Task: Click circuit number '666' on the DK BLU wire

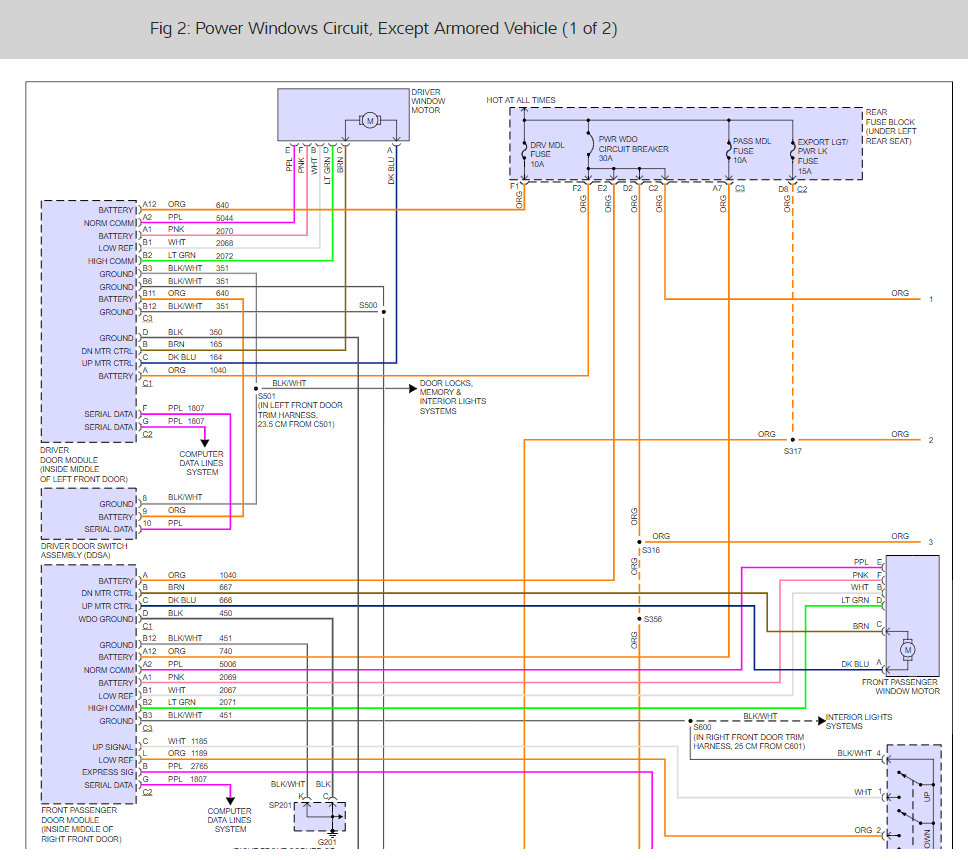Action: [225, 600]
